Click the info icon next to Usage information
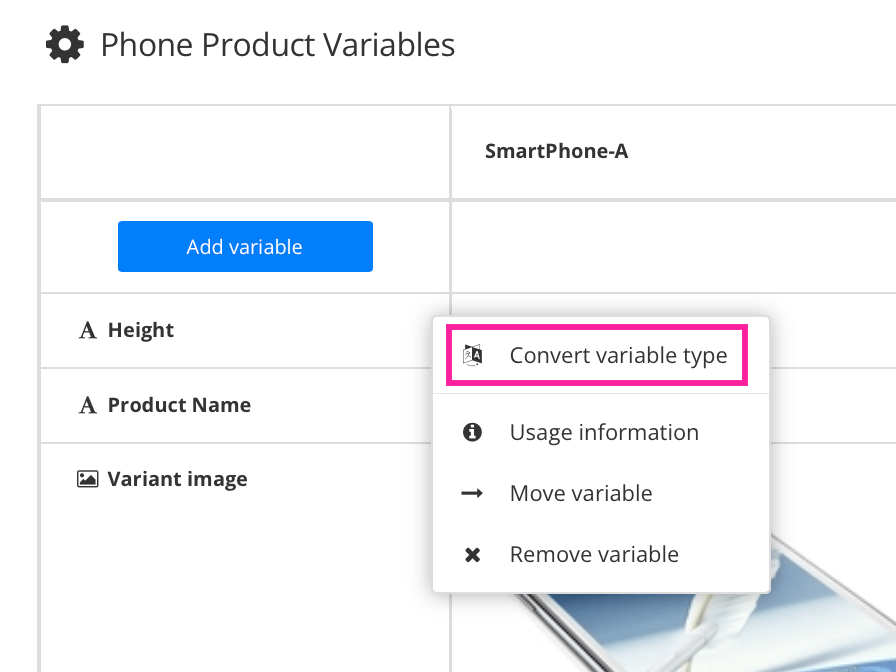 (x=473, y=432)
